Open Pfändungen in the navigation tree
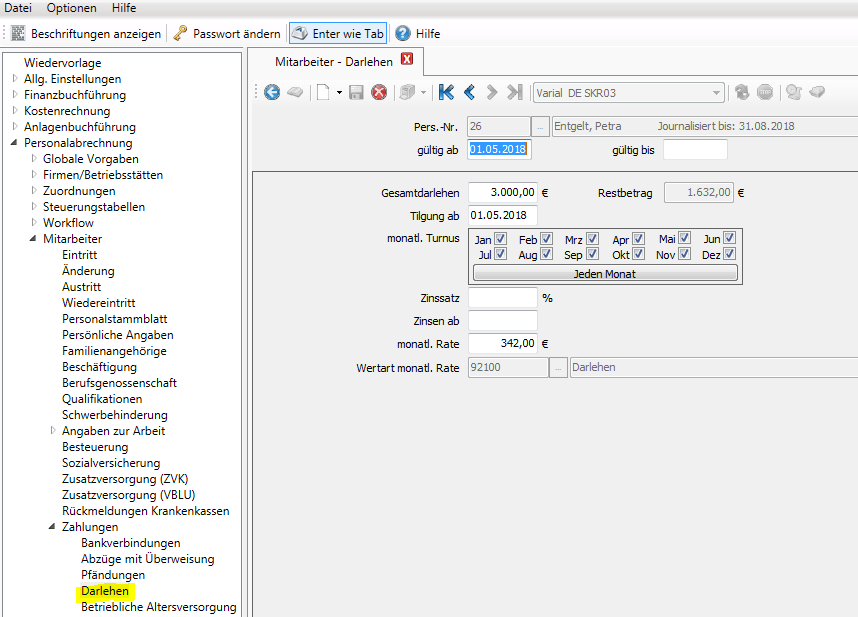This screenshot has width=858, height=617. (x=113, y=575)
